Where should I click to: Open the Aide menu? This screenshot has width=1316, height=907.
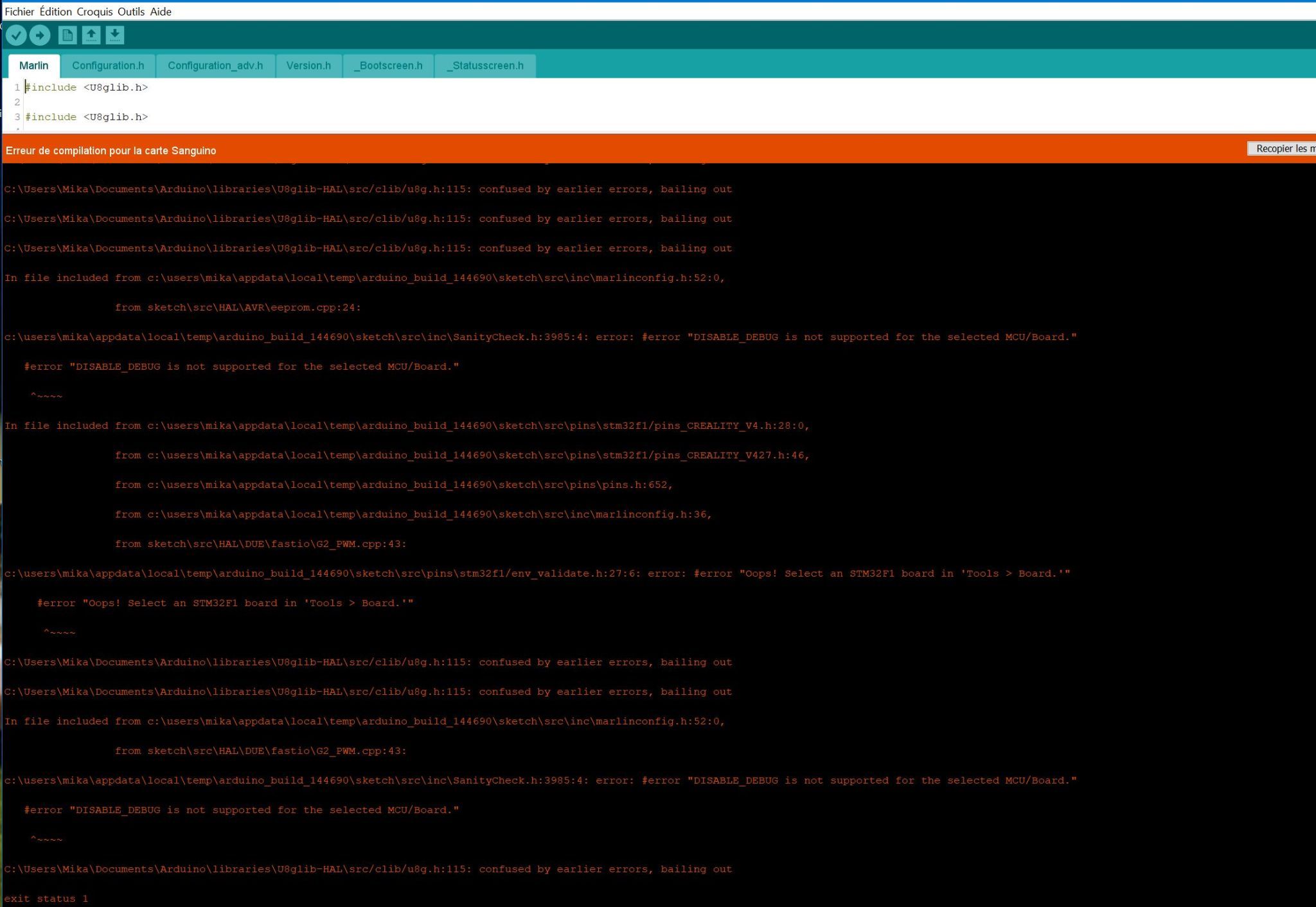tap(161, 12)
